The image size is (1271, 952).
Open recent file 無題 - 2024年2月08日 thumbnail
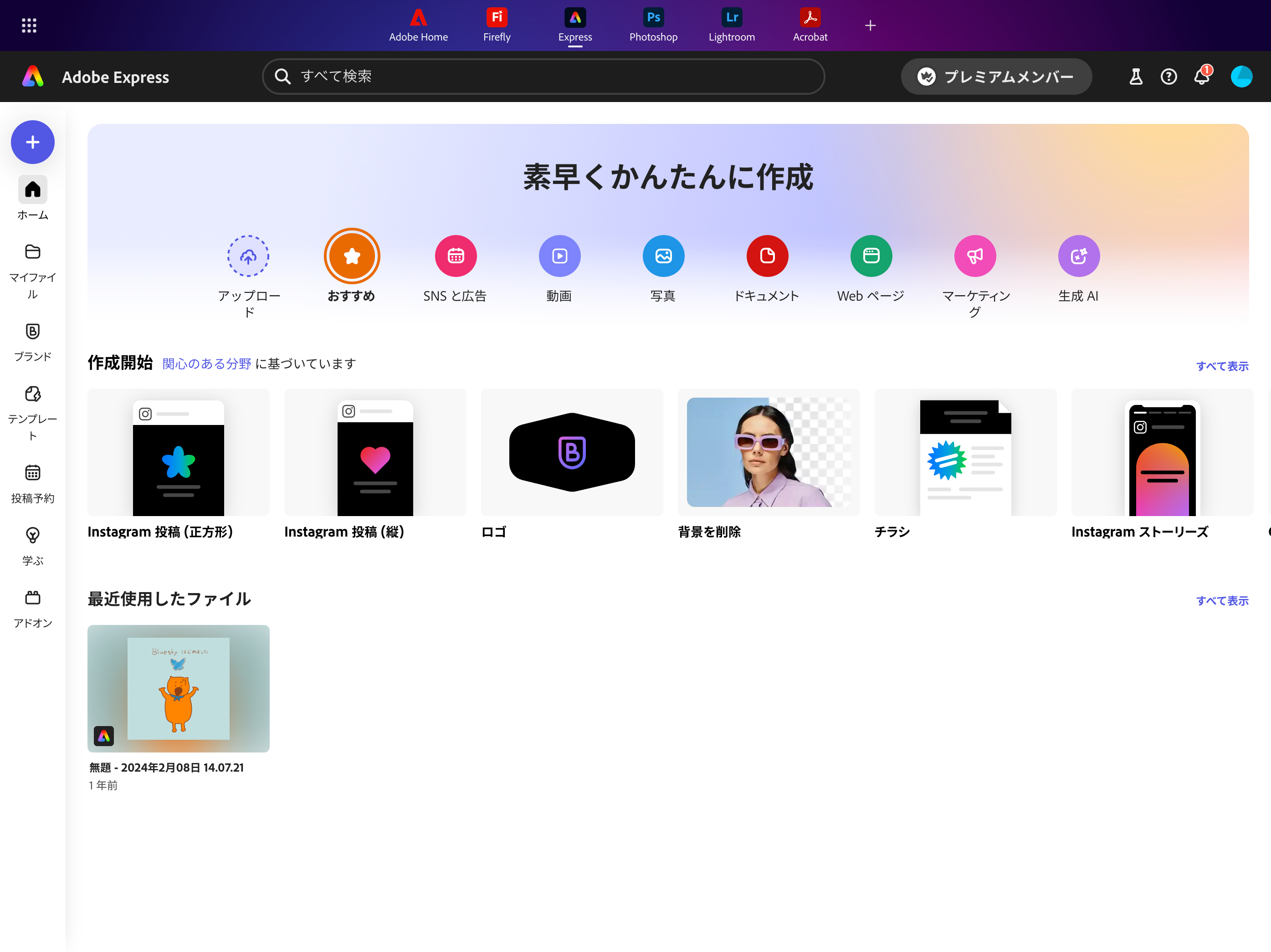pyautogui.click(x=178, y=688)
